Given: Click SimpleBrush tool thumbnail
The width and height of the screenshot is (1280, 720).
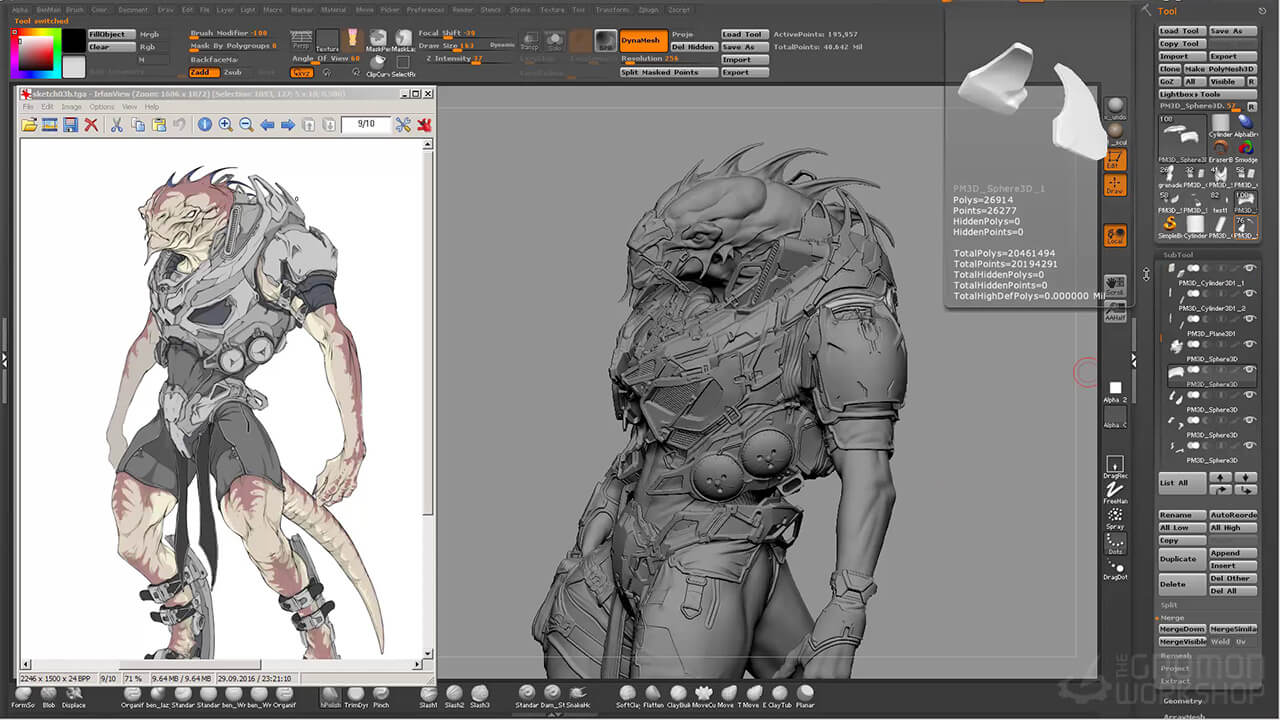Looking at the screenshot, I should click(1170, 225).
